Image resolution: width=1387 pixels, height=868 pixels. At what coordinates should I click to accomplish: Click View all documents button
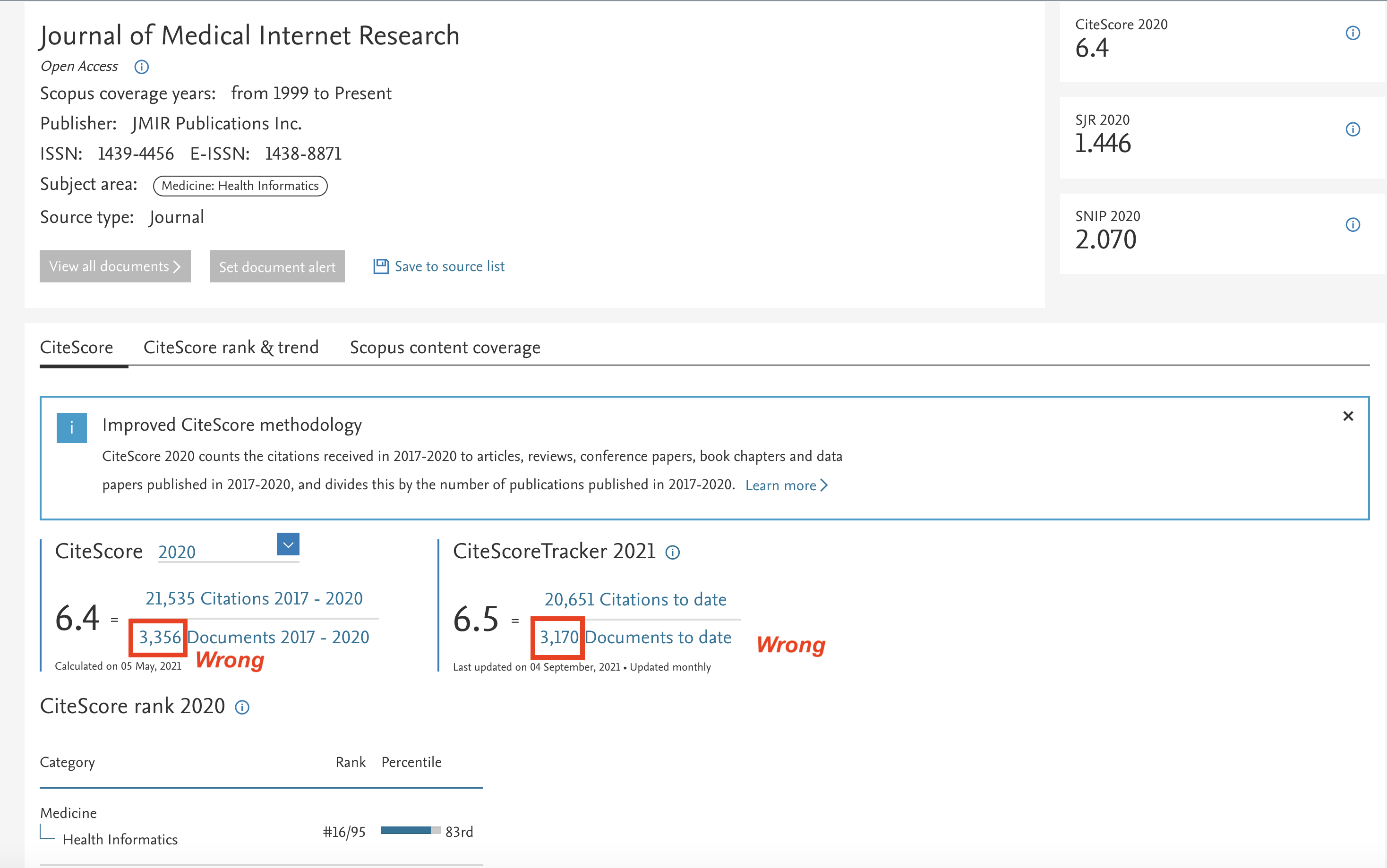click(x=115, y=266)
